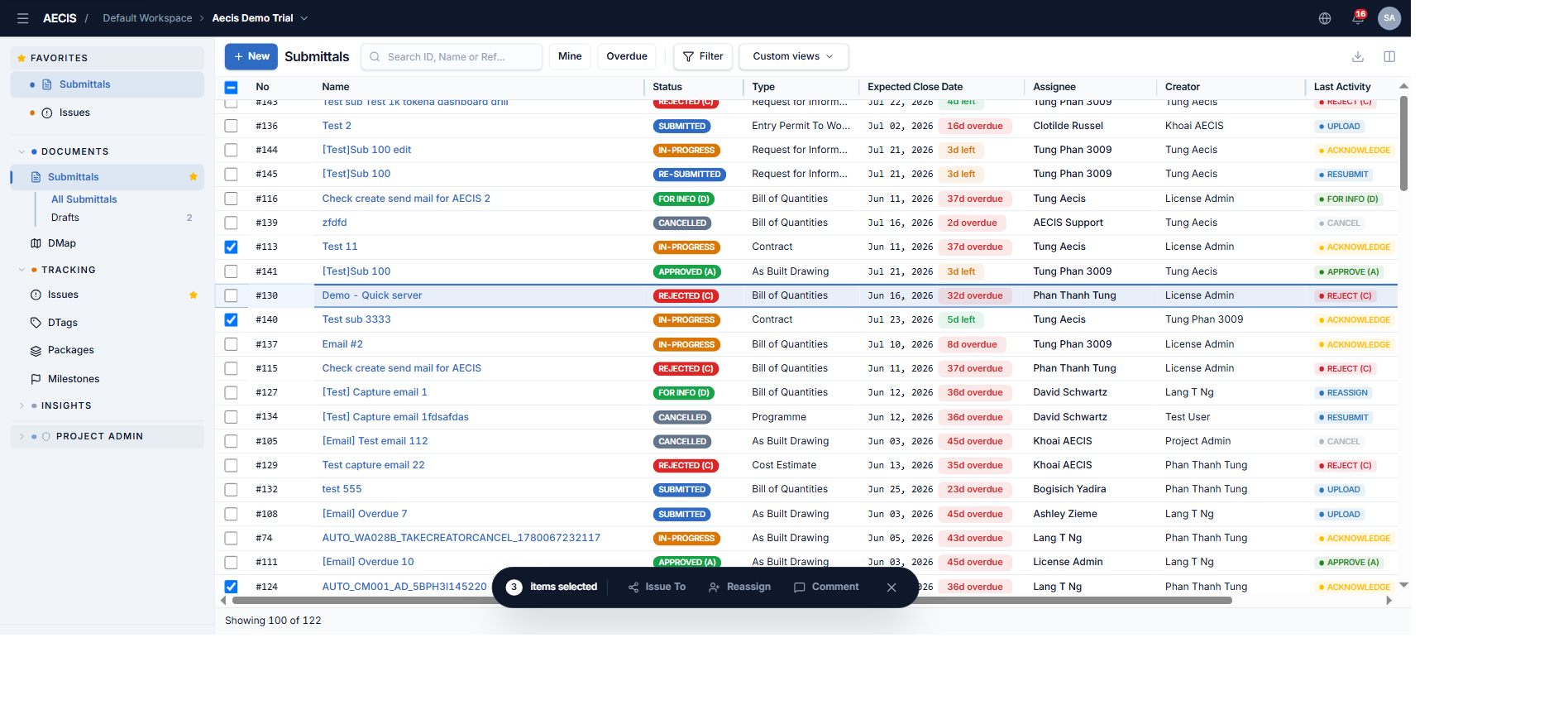Uncheck the row #113 checkbox
1568x705 pixels.
coord(232,247)
